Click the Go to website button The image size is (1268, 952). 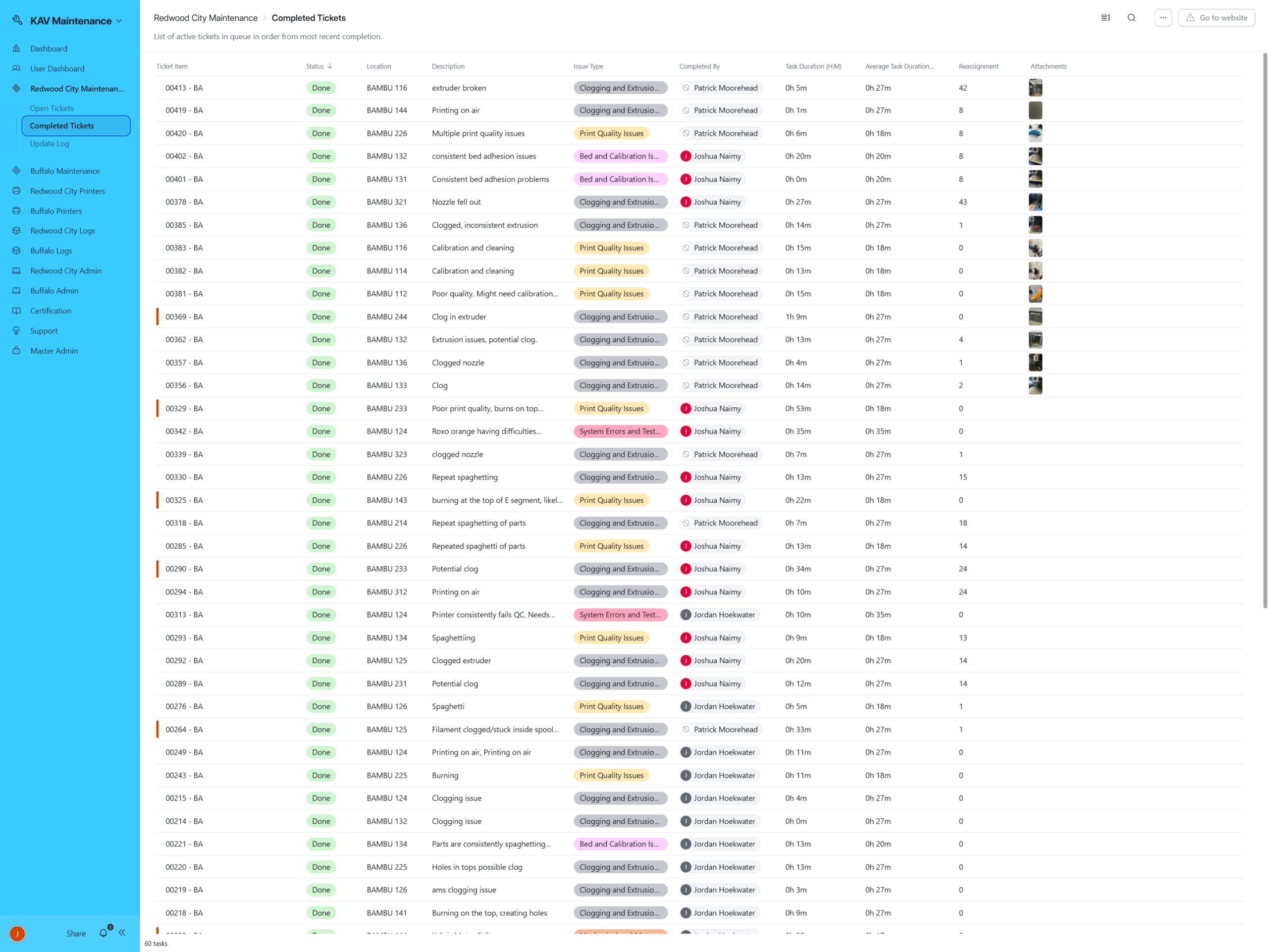[x=1216, y=18]
